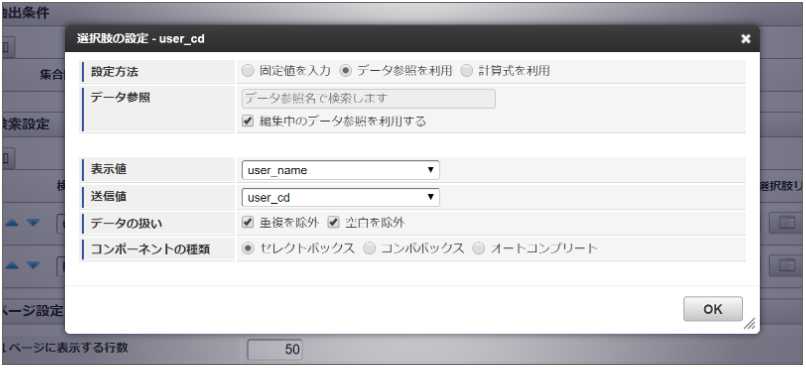The width and height of the screenshot is (806, 369).
Task: Click the dialog resize grip icon
Action: (750, 323)
